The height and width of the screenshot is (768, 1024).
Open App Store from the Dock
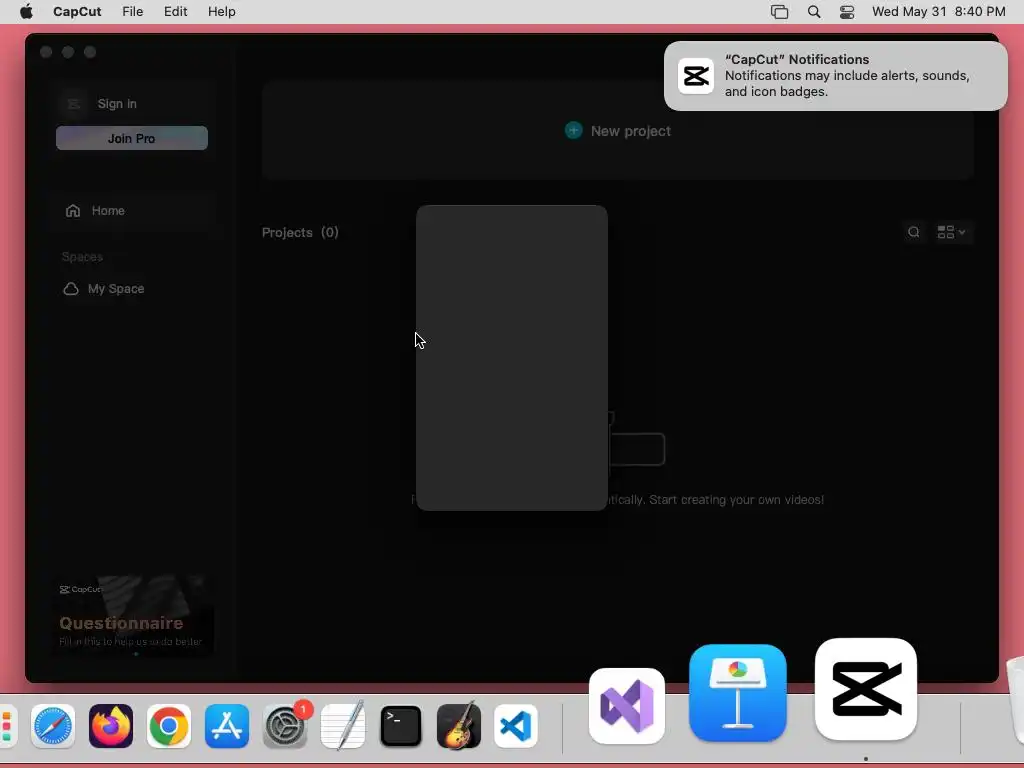[x=227, y=726]
